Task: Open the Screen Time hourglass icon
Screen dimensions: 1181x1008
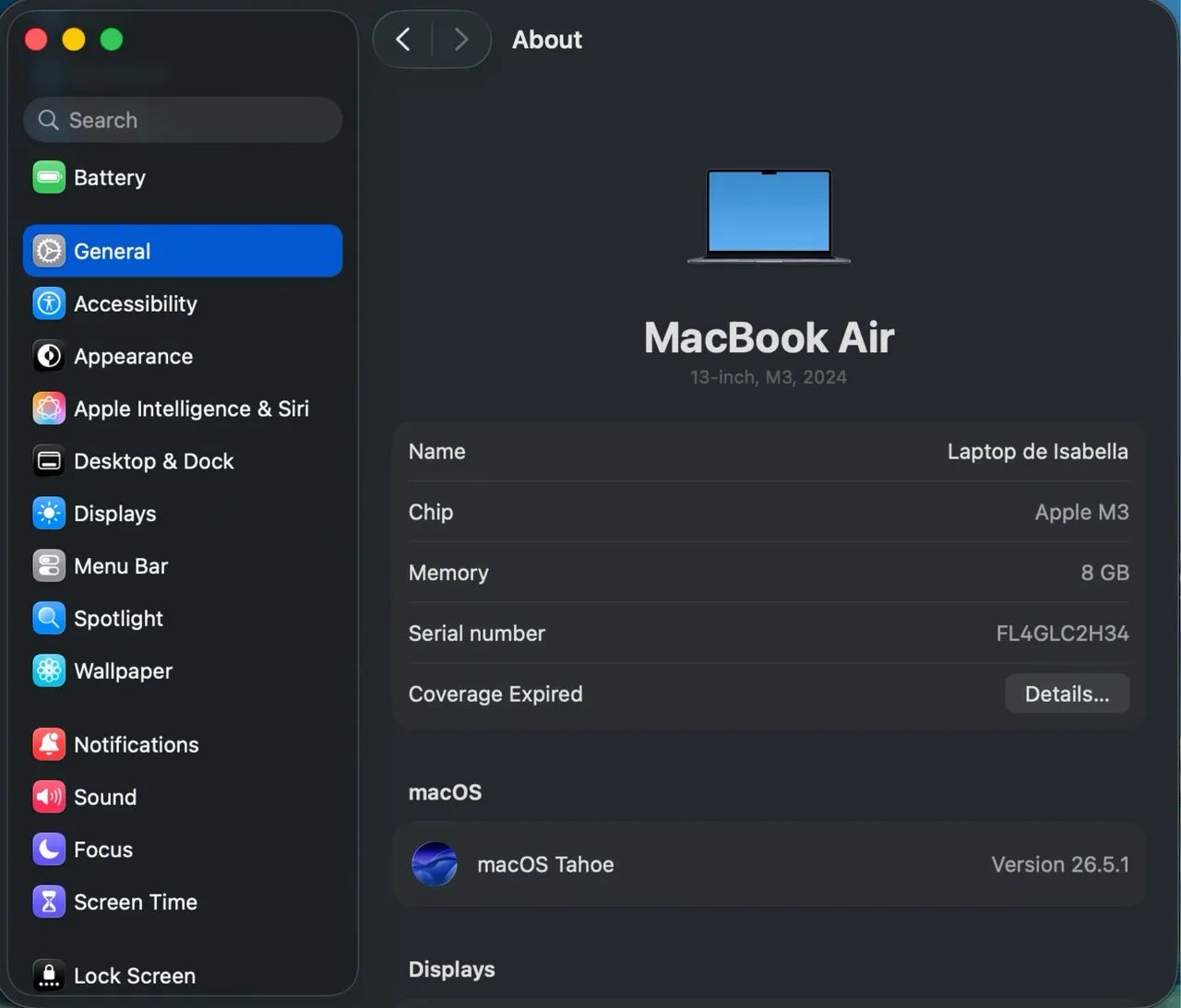Action: [x=49, y=902]
